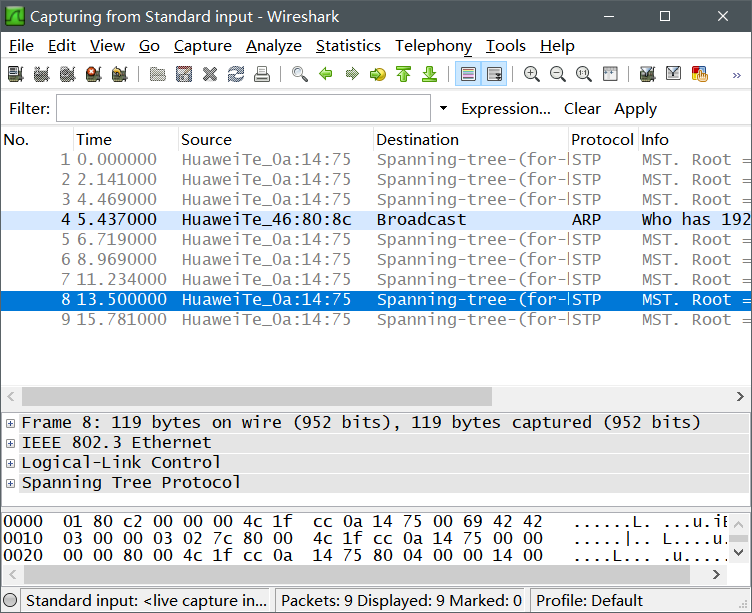This screenshot has width=752, height=613.
Task: Open the list of capture interfaces
Action: tap(15, 74)
